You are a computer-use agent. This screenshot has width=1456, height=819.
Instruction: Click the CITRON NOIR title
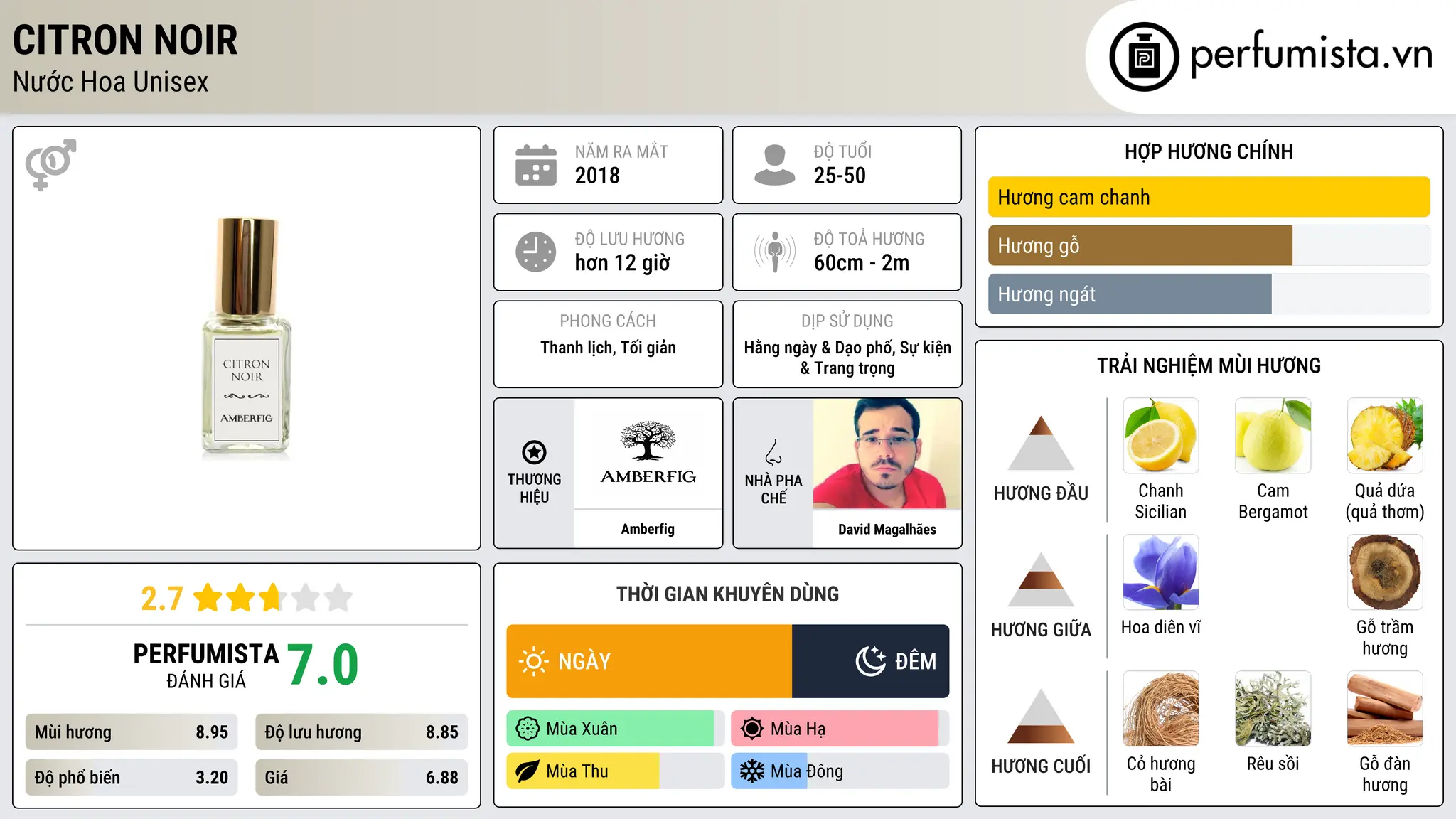point(125,40)
